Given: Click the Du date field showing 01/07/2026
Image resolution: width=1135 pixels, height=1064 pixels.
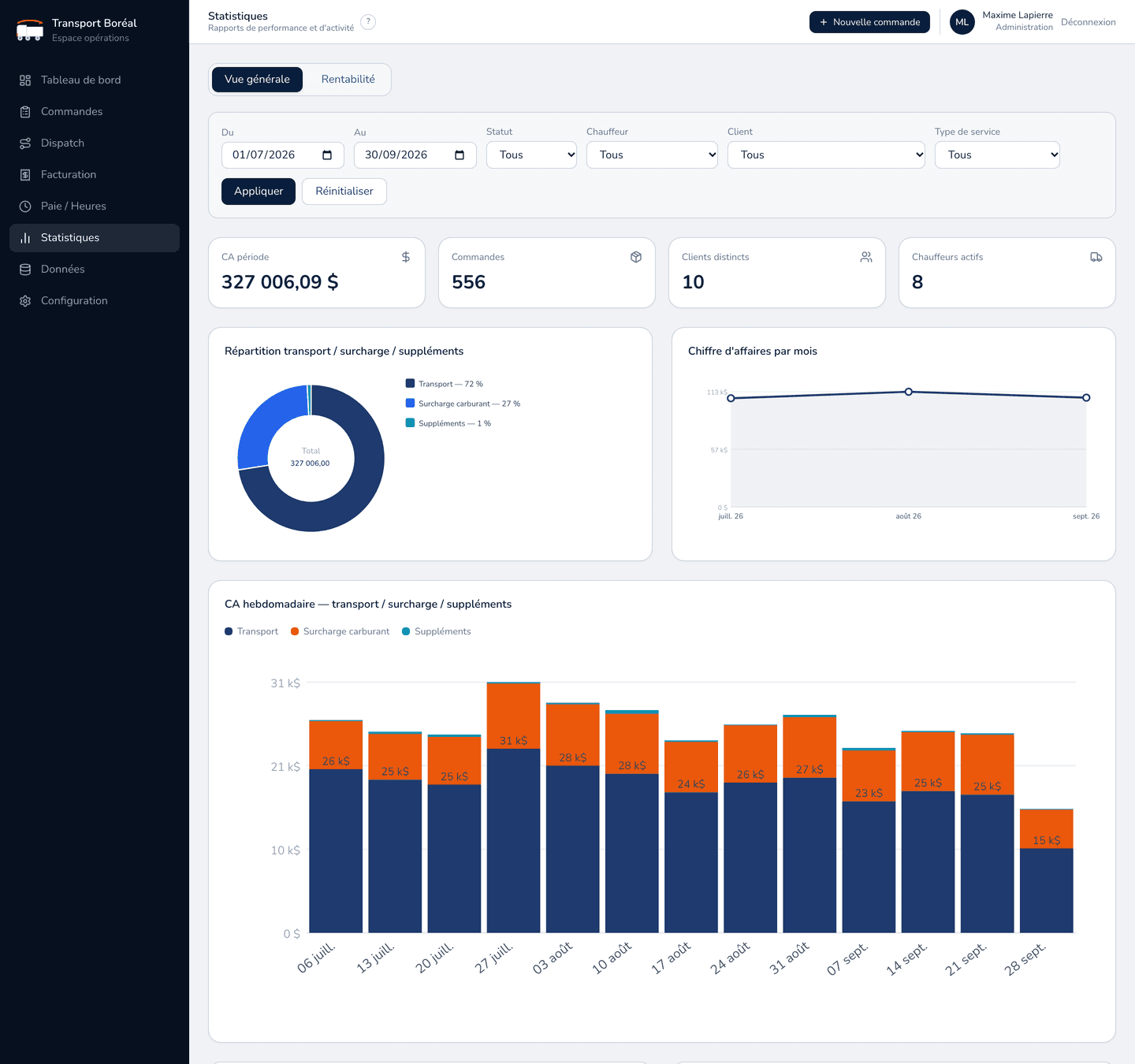Looking at the screenshot, I should (282, 155).
